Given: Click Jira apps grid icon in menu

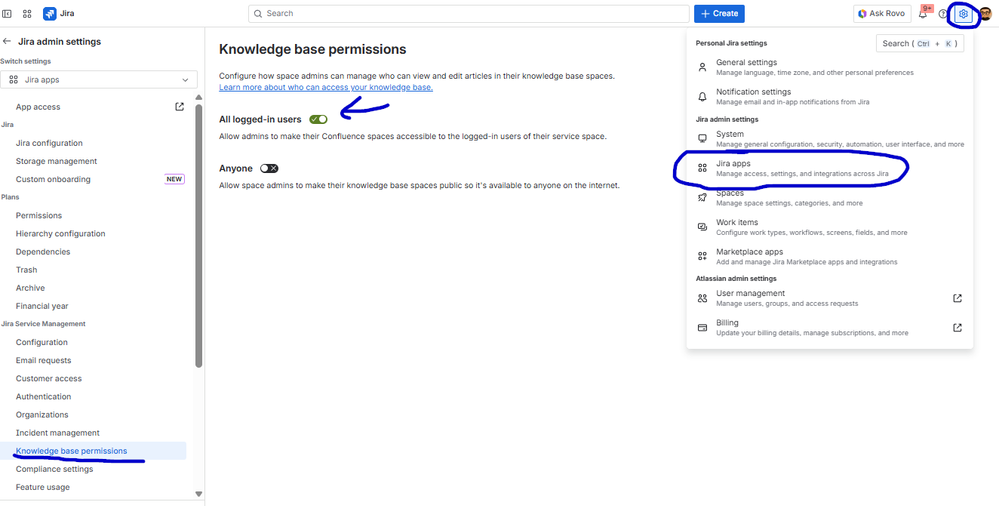Looking at the screenshot, I should tap(702, 168).
